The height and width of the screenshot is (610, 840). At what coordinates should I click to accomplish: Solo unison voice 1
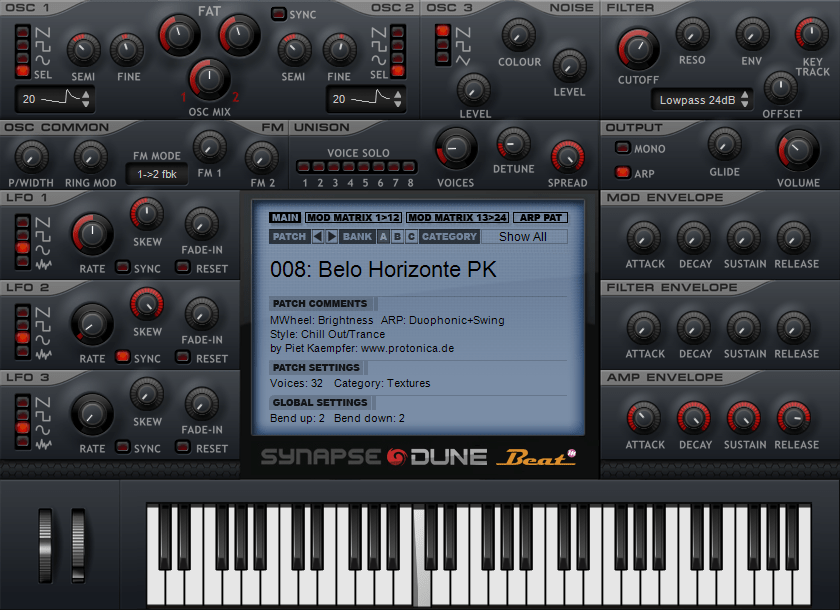click(x=306, y=167)
